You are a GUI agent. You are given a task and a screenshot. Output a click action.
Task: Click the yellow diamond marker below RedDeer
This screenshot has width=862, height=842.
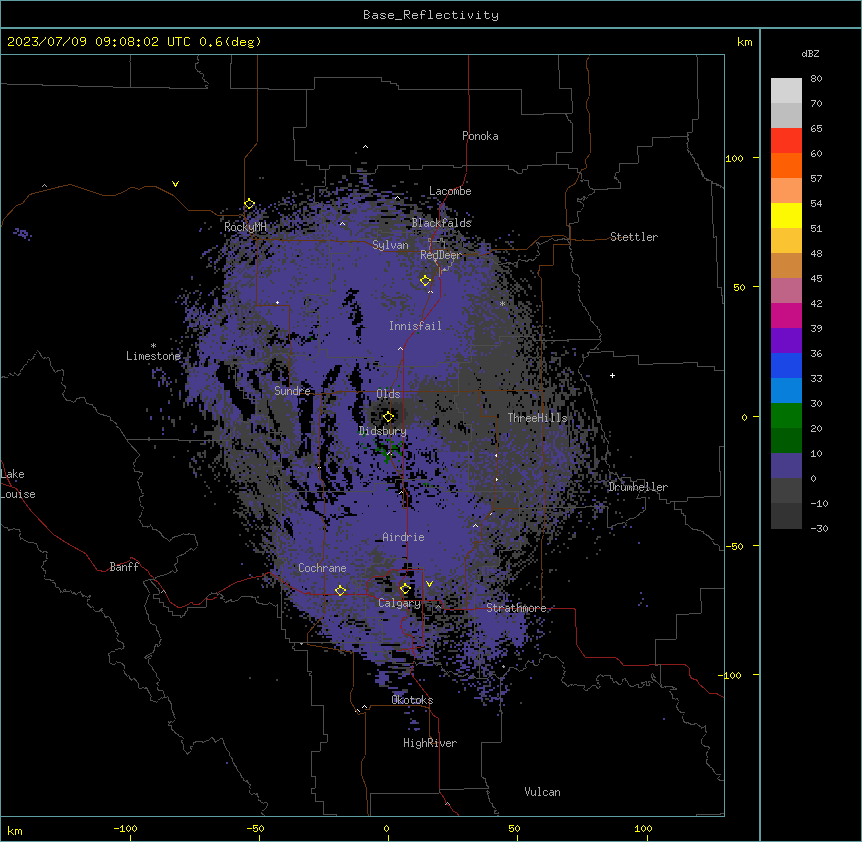click(x=425, y=281)
